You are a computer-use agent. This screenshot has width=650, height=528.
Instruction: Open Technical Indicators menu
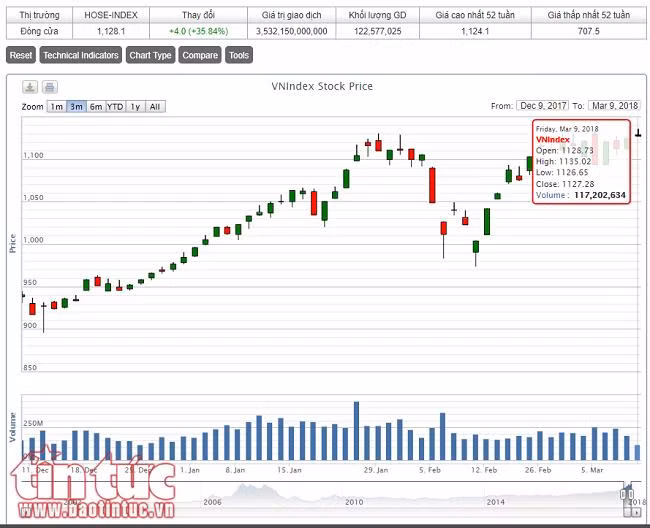81,55
